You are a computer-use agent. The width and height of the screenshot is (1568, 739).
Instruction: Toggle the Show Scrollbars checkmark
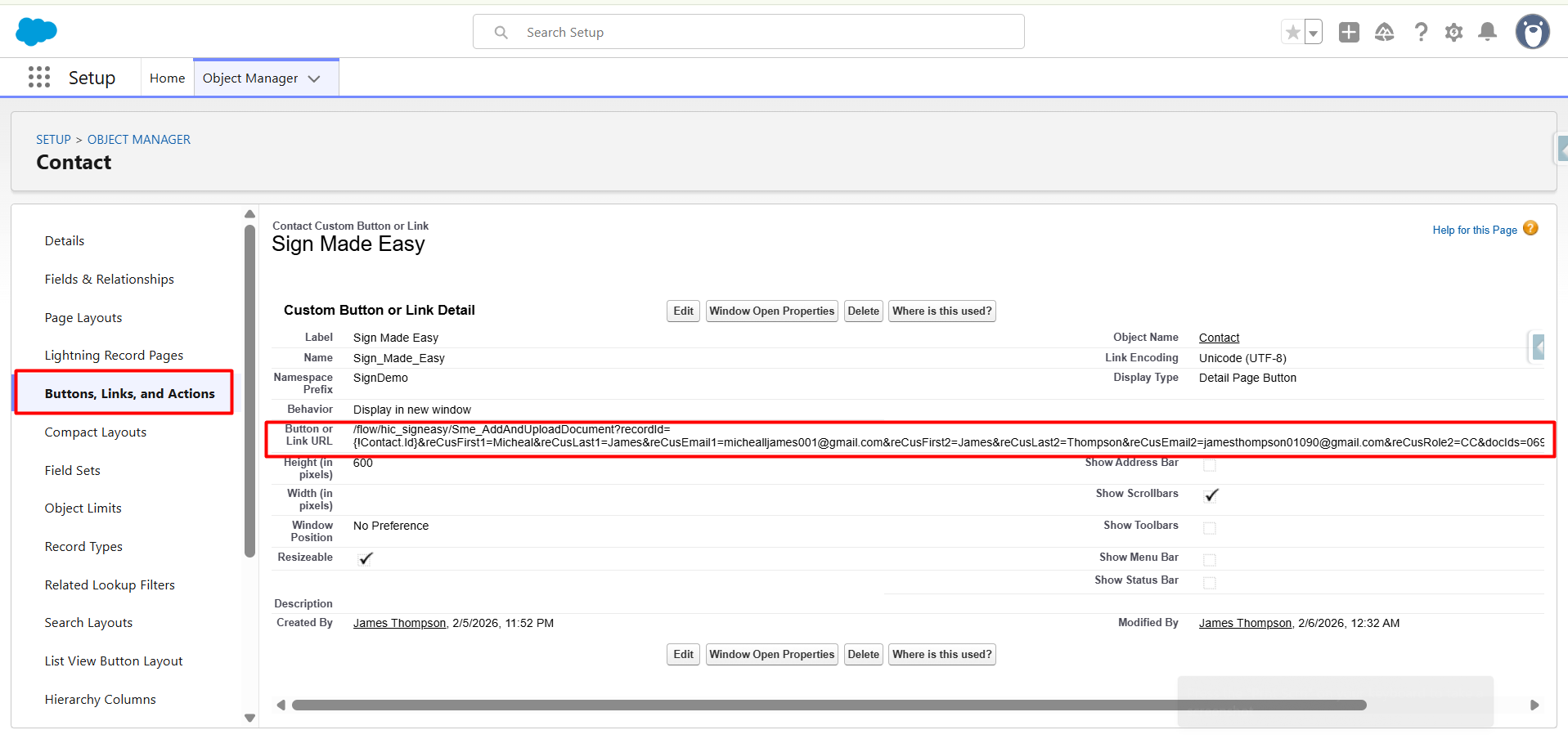tap(1211, 495)
